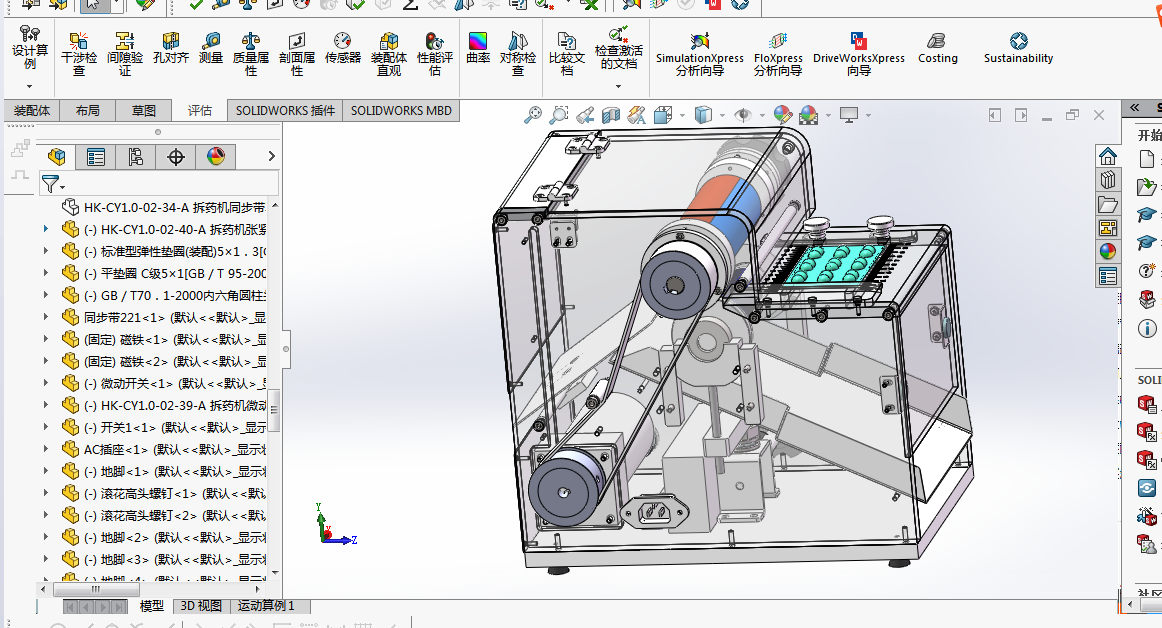Expand AC插座<1> tree node
The image size is (1162, 628).
46,449
